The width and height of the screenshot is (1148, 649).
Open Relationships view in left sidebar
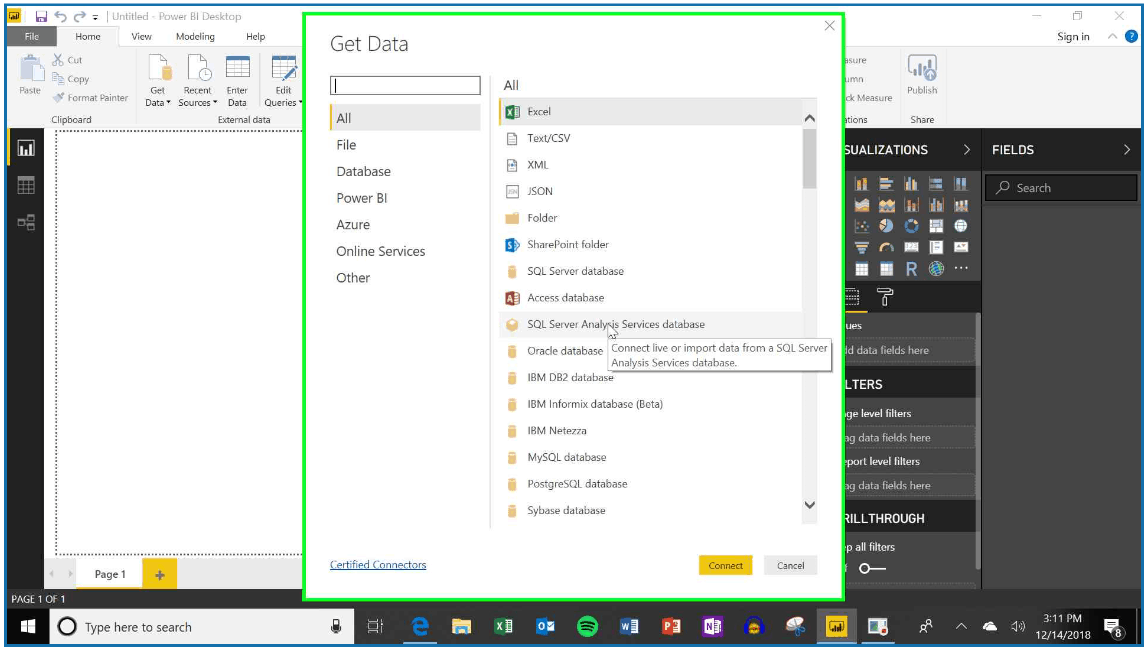click(x=26, y=222)
